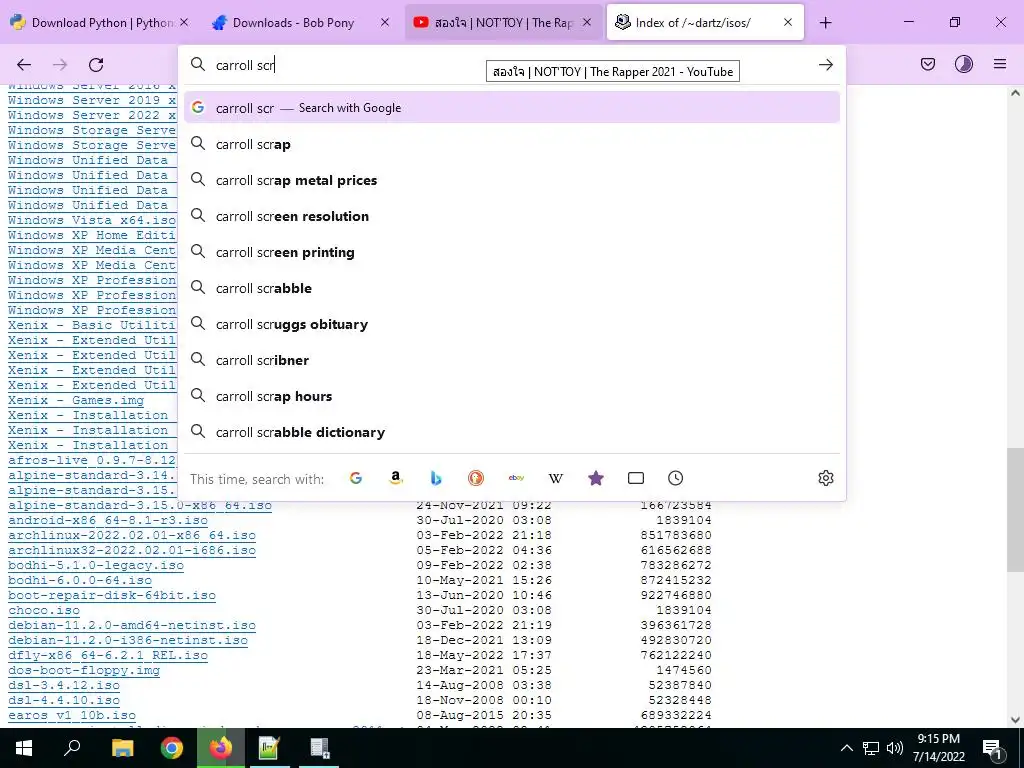Open Windows Vista x64.iso link
Viewport: 1024px width, 768px height.
pyautogui.click(x=92, y=220)
